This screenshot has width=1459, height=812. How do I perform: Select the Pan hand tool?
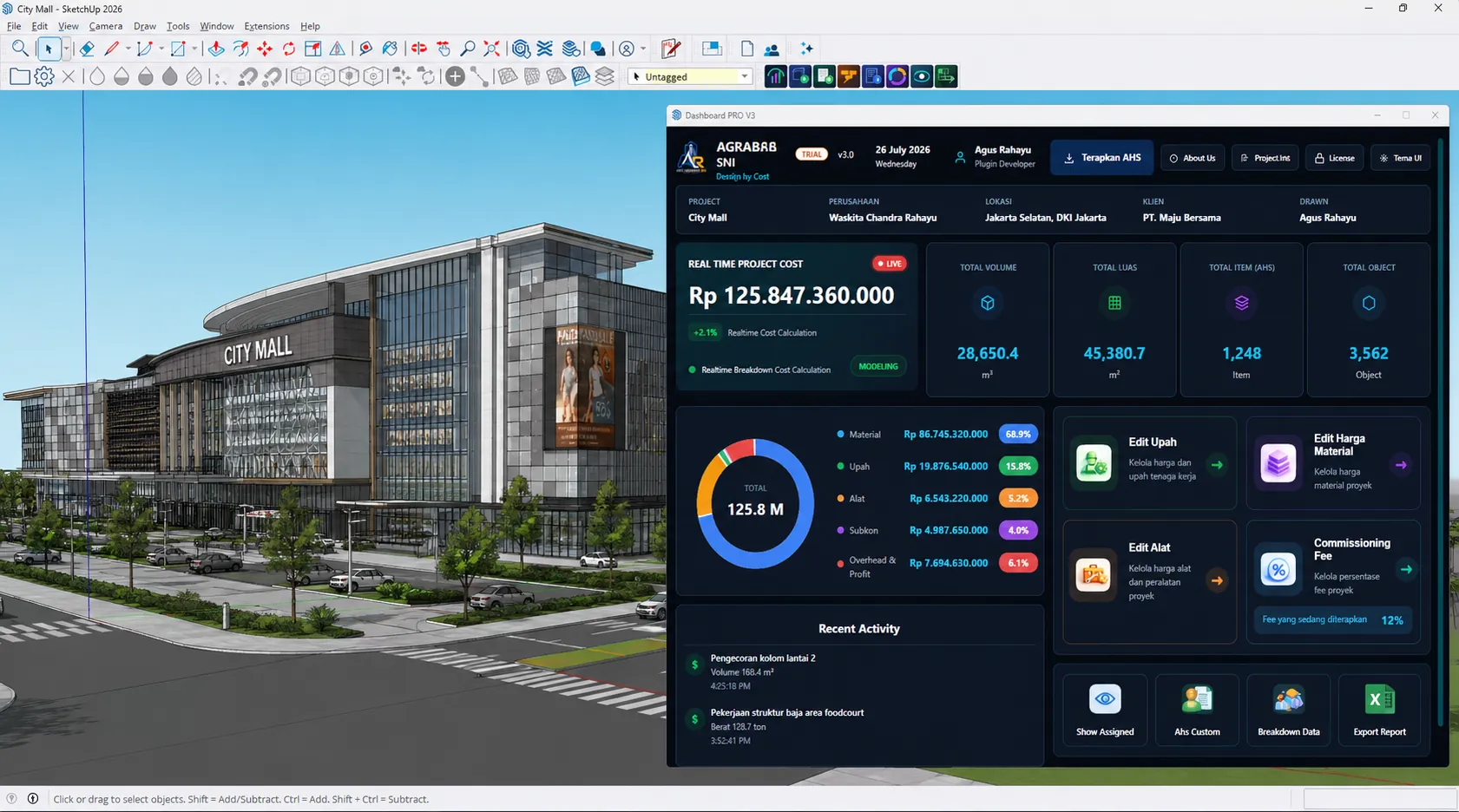[x=444, y=49]
